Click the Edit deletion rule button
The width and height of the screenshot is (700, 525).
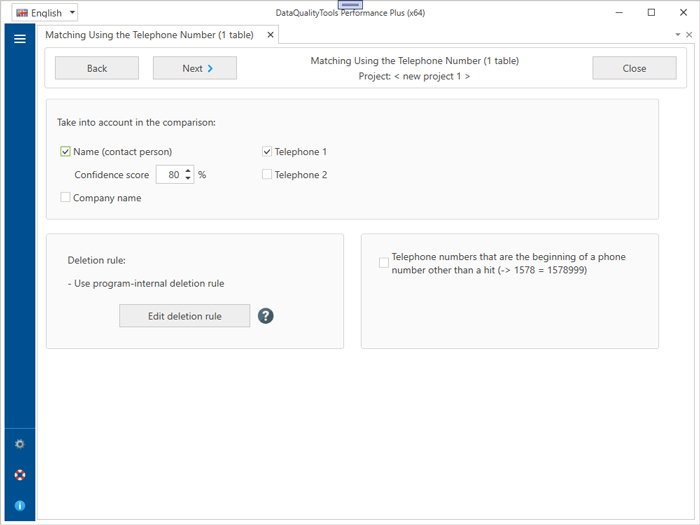(184, 316)
